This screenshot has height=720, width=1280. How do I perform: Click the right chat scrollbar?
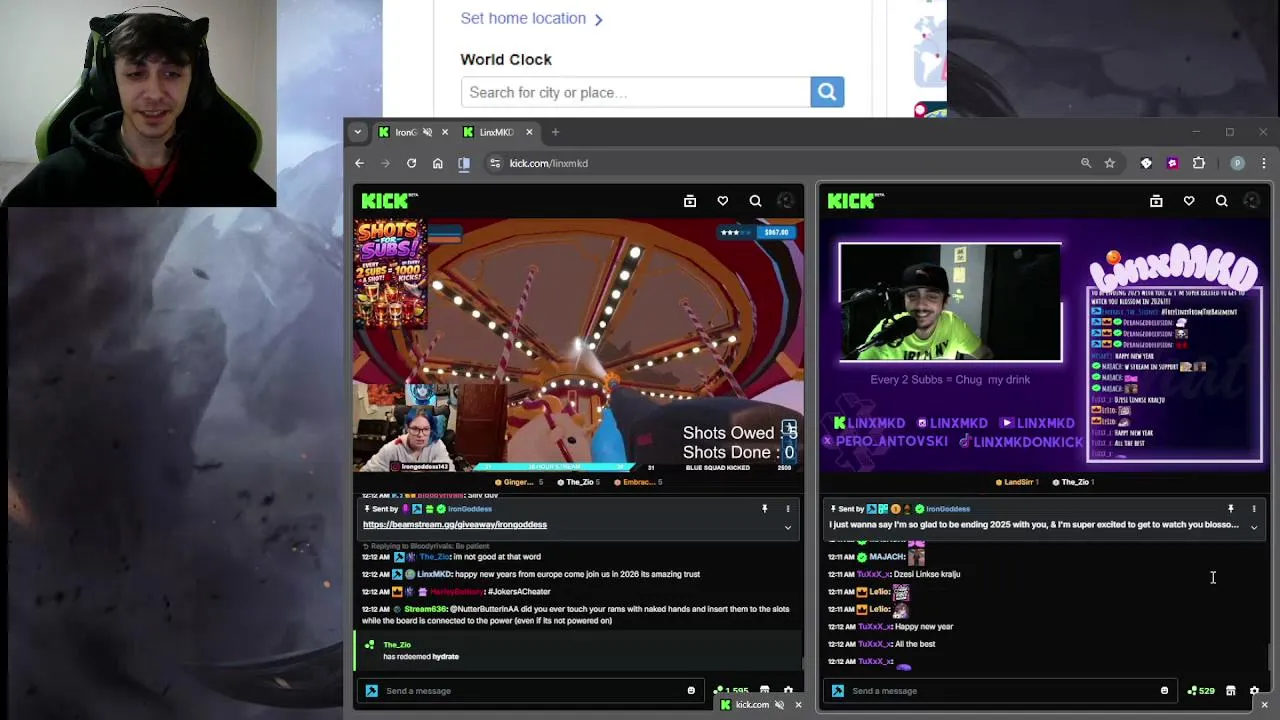[x=1269, y=658]
